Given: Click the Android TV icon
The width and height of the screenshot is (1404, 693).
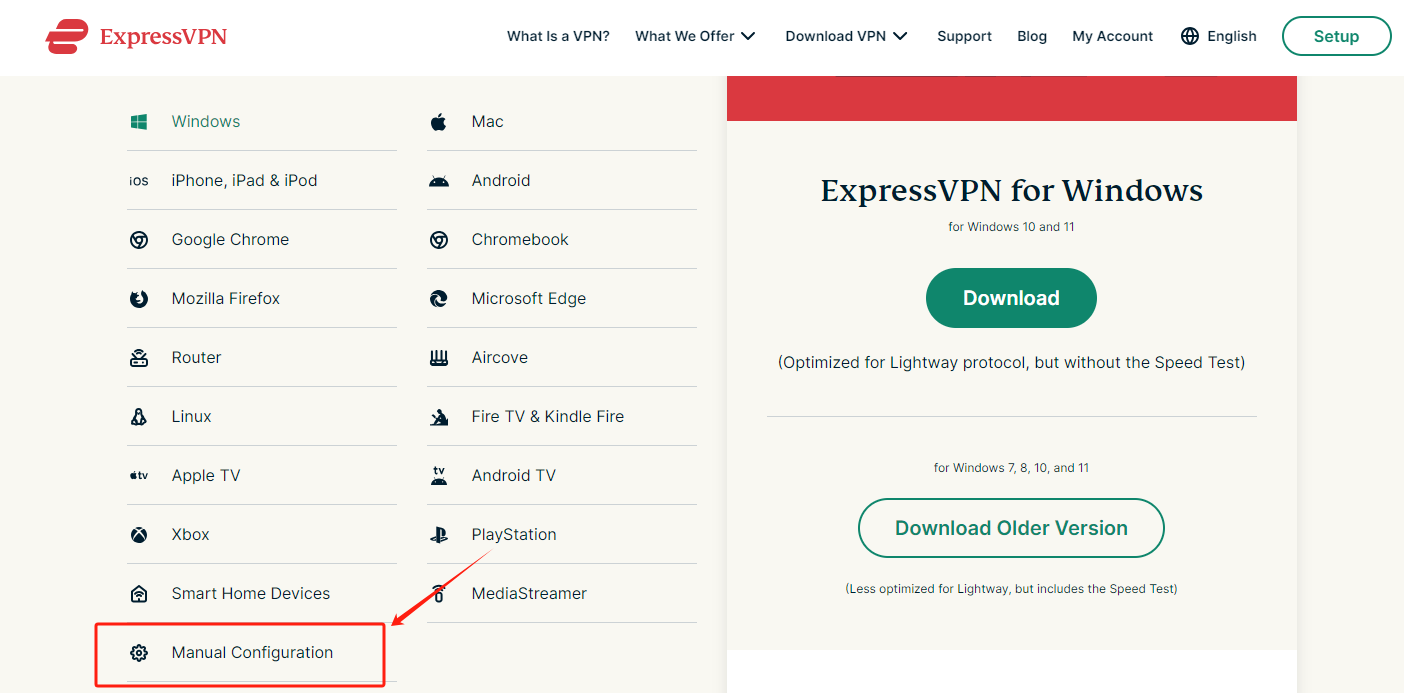Looking at the screenshot, I should pyautogui.click(x=439, y=476).
